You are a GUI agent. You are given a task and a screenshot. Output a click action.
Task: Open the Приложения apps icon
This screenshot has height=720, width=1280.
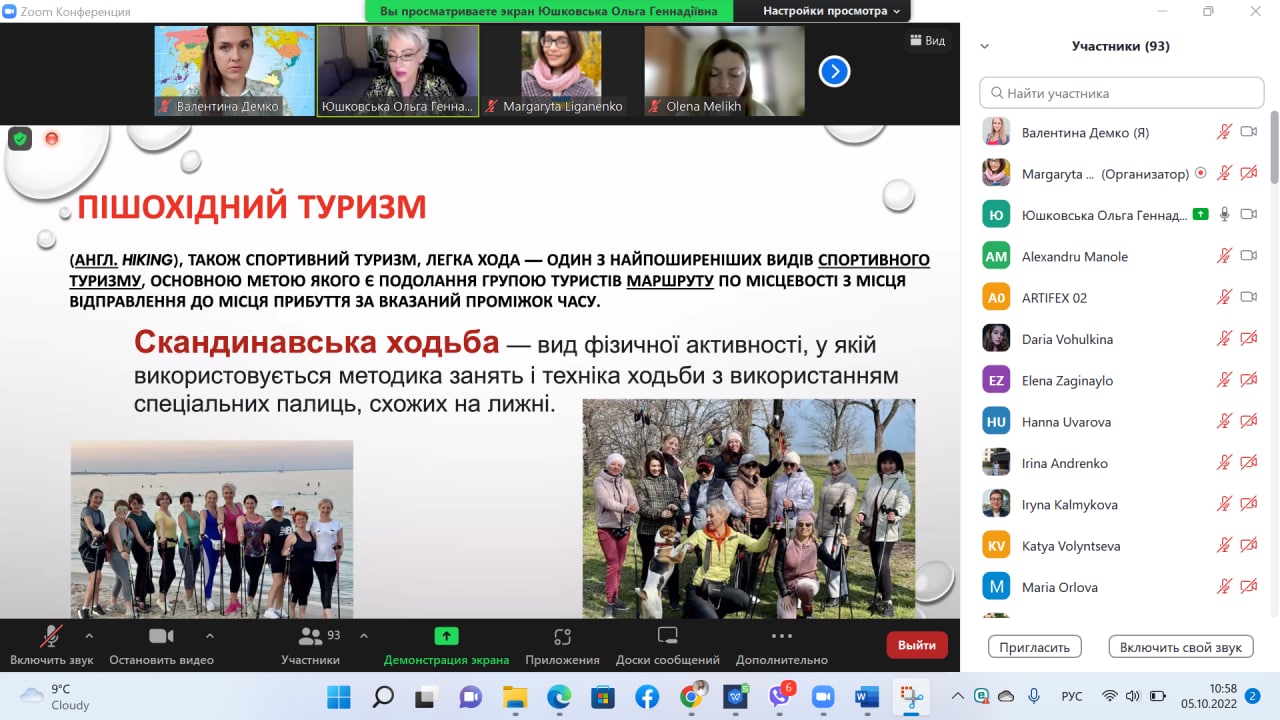pyautogui.click(x=562, y=637)
